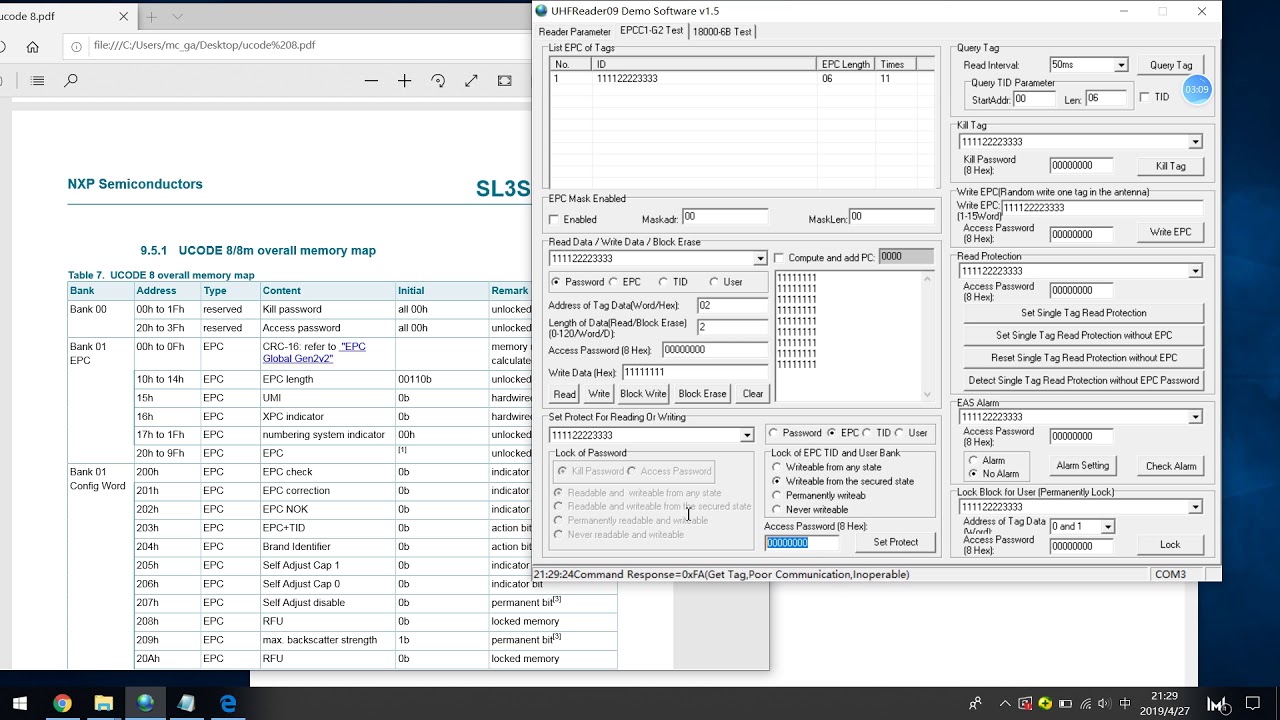
Task: Click the Set Protect button
Action: pyautogui.click(x=895, y=542)
